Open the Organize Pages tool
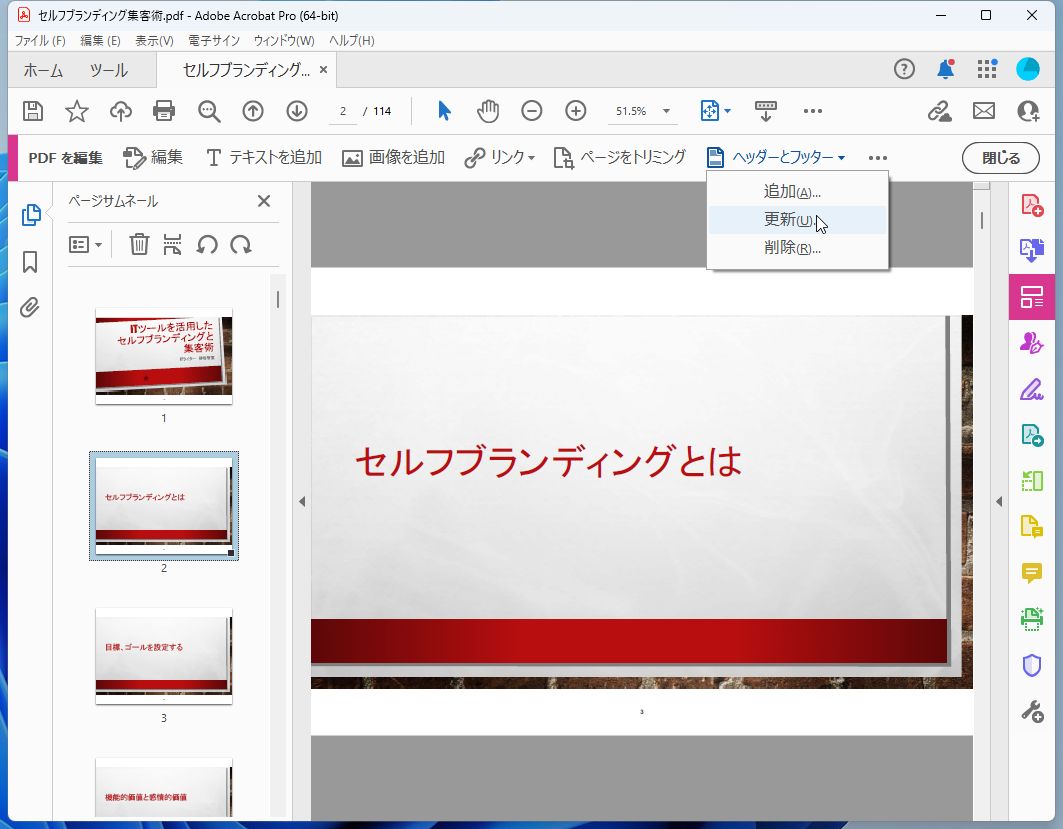 1031,296
